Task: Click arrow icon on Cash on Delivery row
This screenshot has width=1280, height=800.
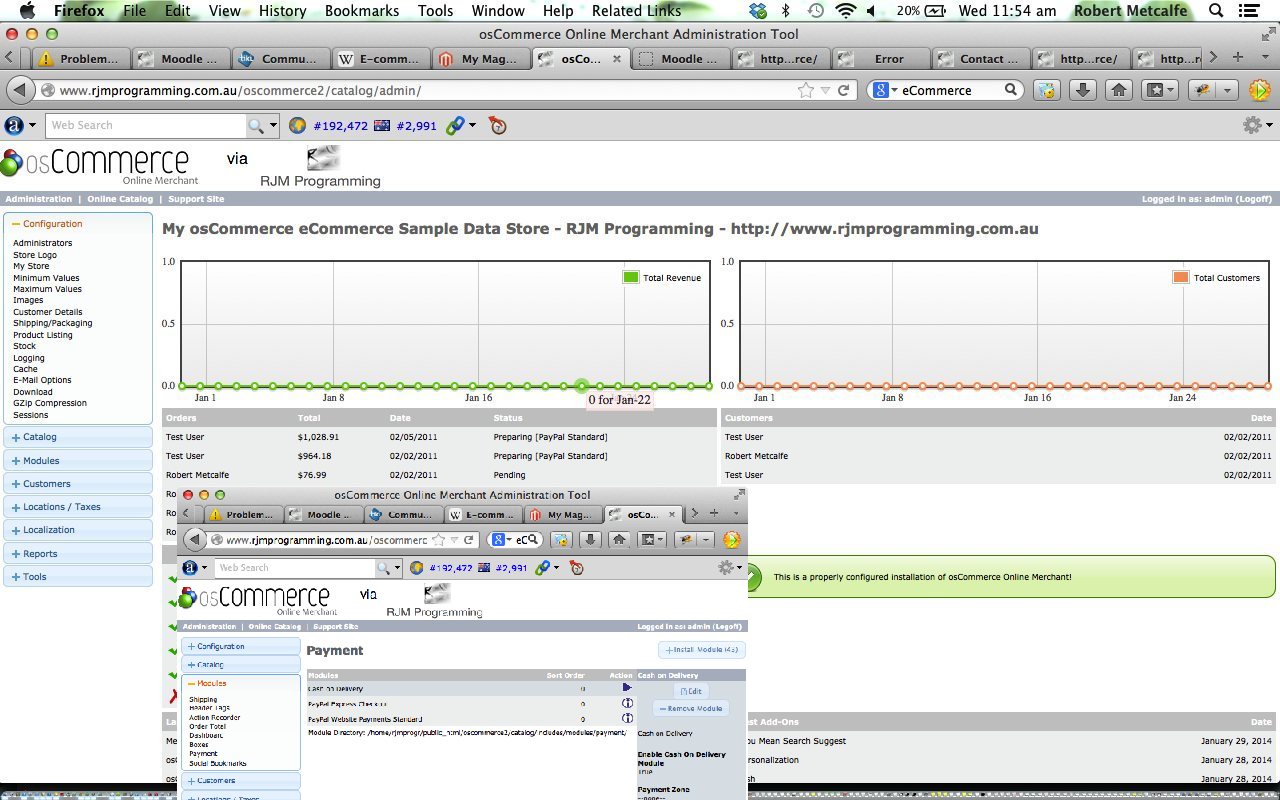Action: click(x=627, y=688)
